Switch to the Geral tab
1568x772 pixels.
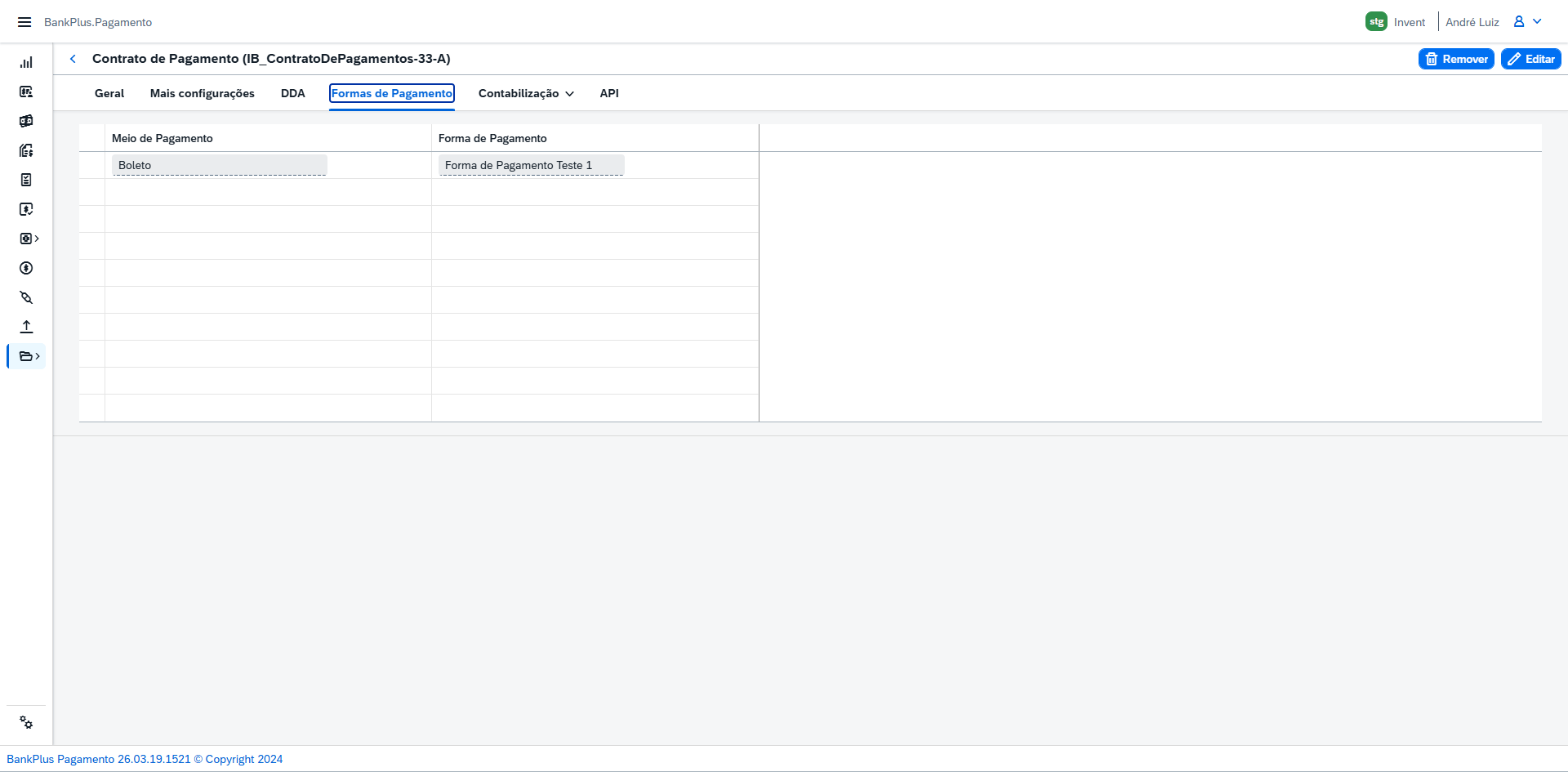pyautogui.click(x=109, y=93)
